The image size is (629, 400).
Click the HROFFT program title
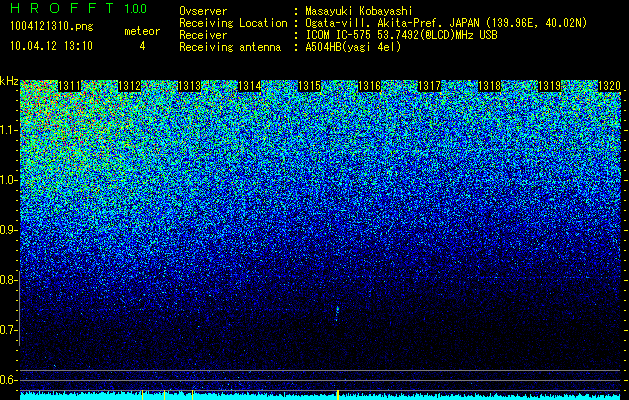pos(62,8)
